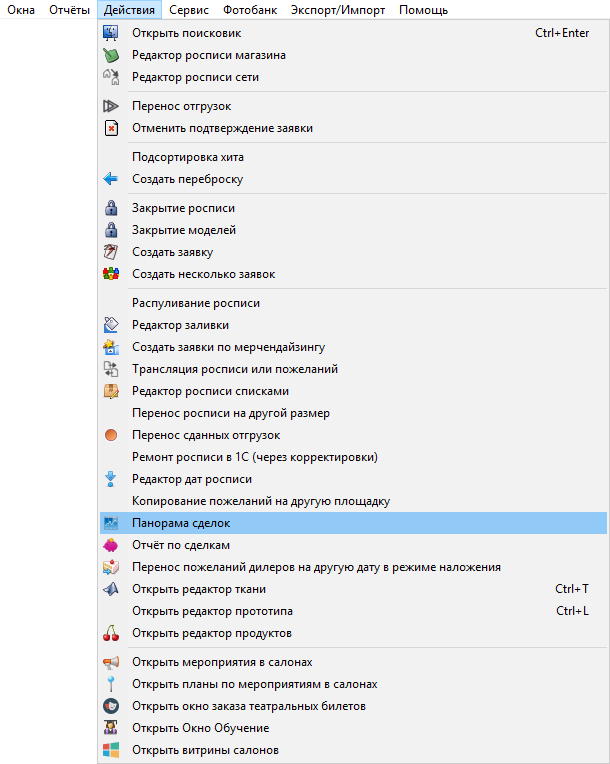The height and width of the screenshot is (764, 610).
Task: Choose Открыть поисковик from the menu
Action: pos(353,33)
